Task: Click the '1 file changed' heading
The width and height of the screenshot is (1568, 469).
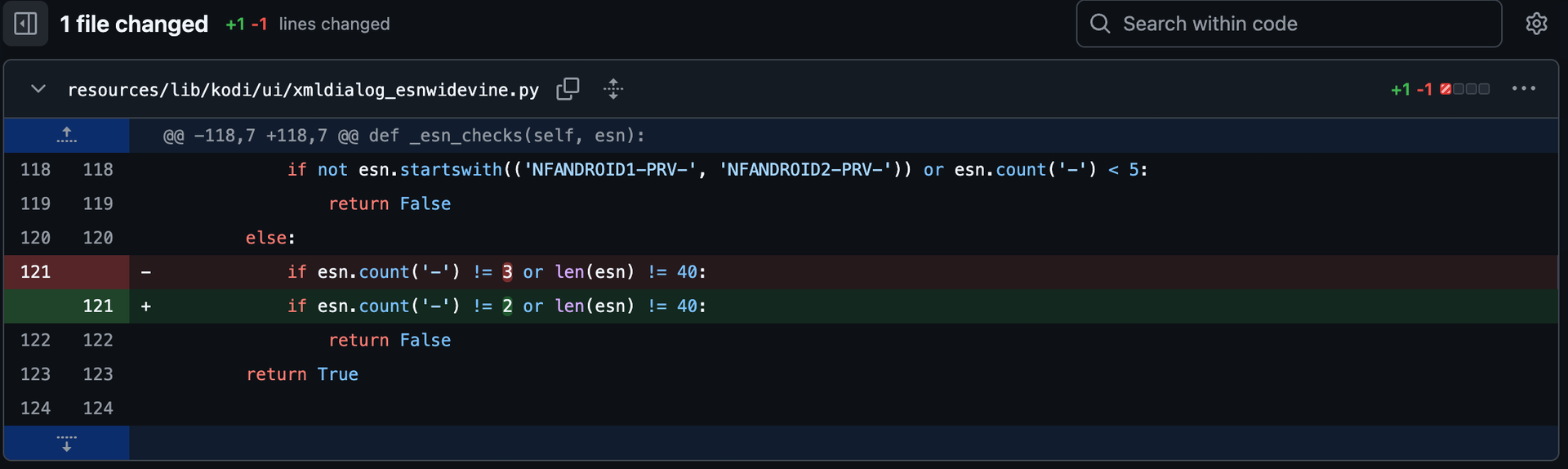Action: 134,25
